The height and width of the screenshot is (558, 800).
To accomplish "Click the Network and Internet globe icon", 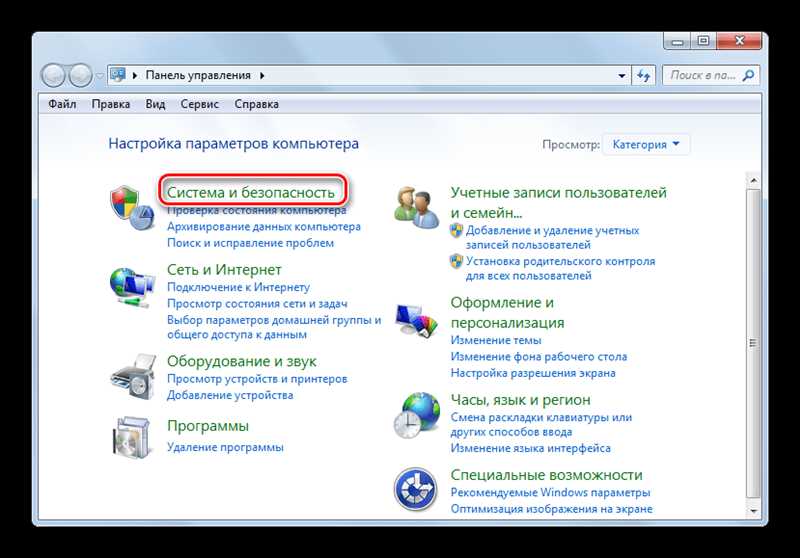I will click(x=132, y=288).
